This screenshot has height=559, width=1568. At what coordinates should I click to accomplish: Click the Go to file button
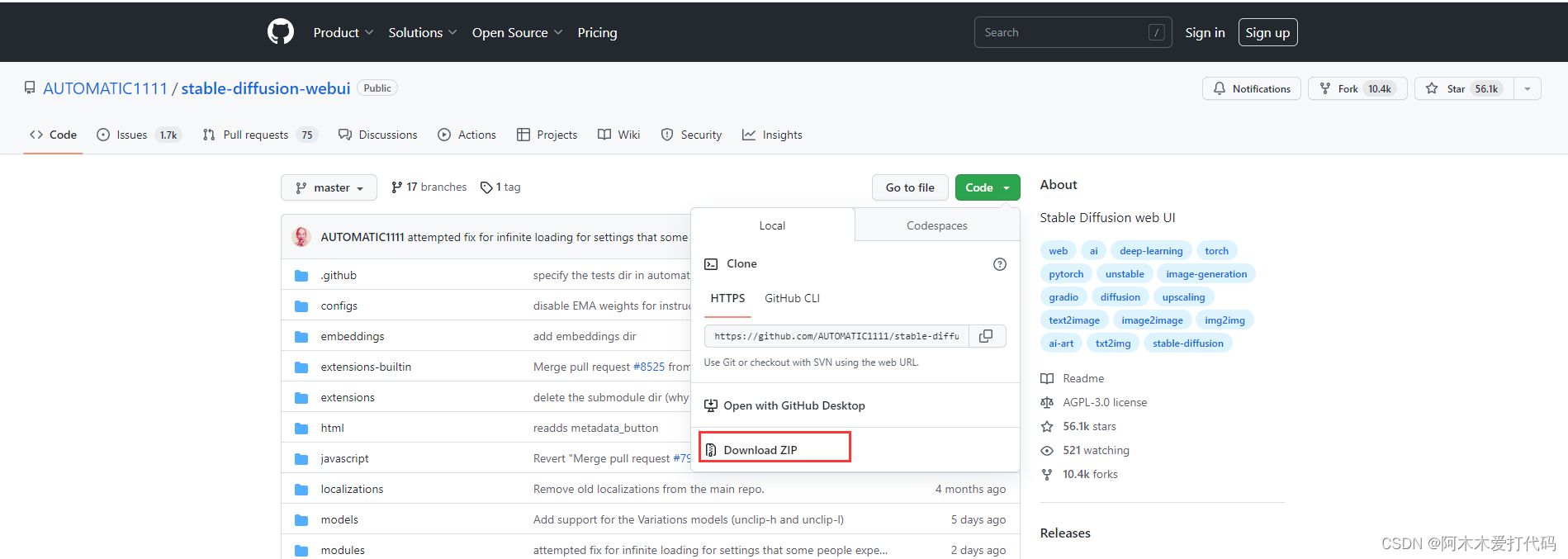(x=910, y=187)
